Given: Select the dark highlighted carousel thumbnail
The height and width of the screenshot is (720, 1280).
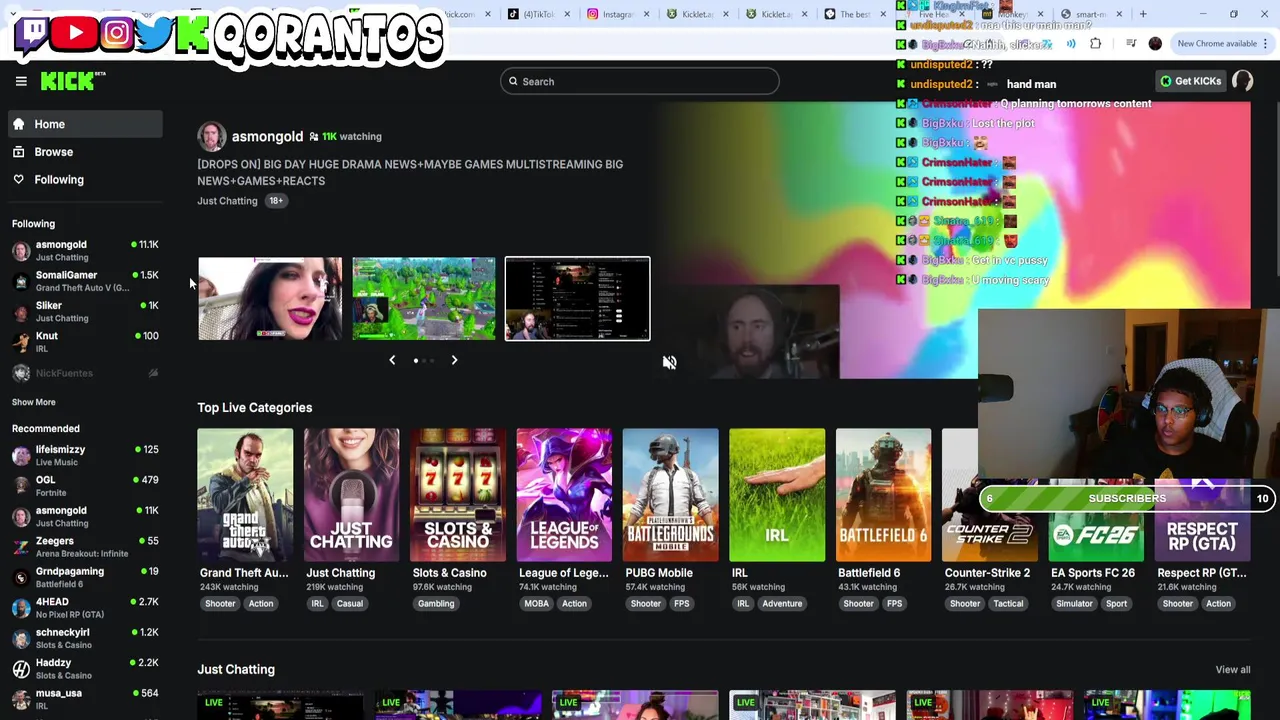Looking at the screenshot, I should click(x=578, y=298).
